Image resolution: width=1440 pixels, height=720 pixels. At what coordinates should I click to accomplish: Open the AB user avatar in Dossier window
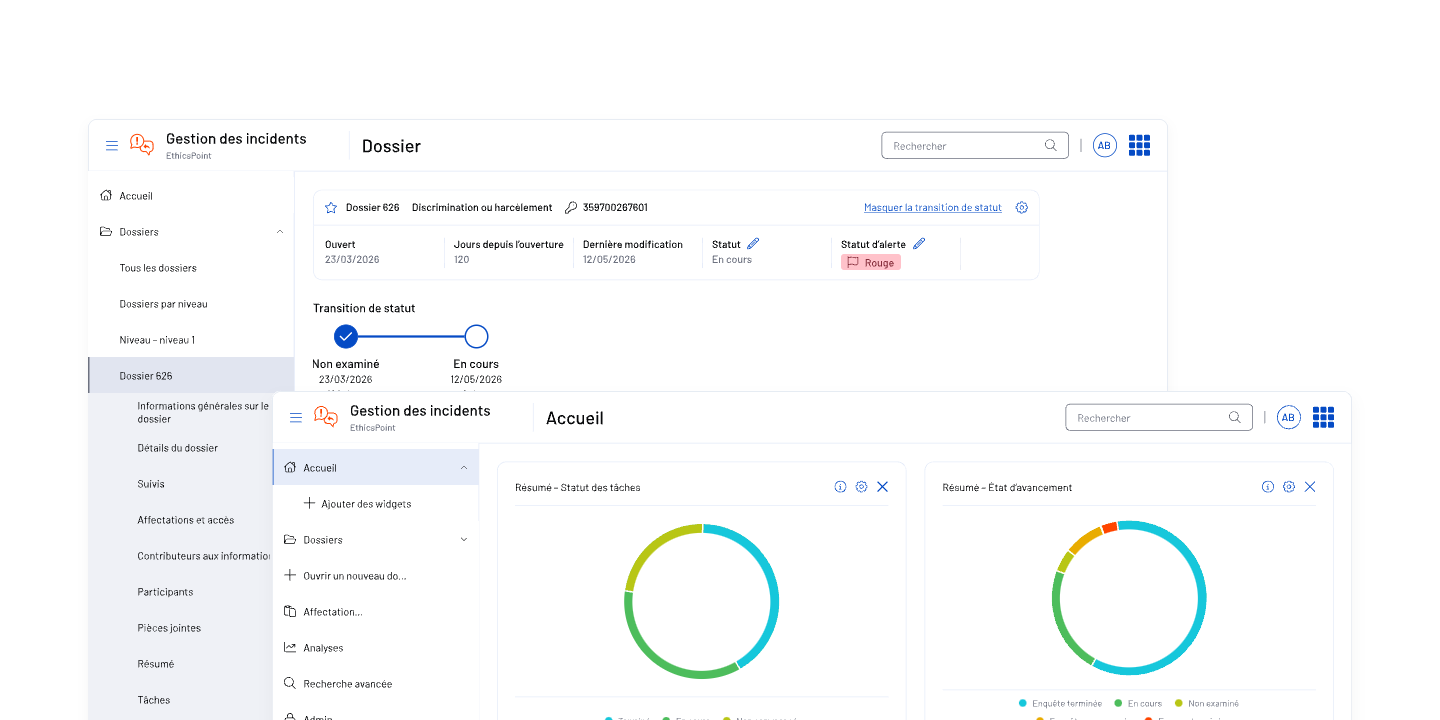(x=1104, y=146)
